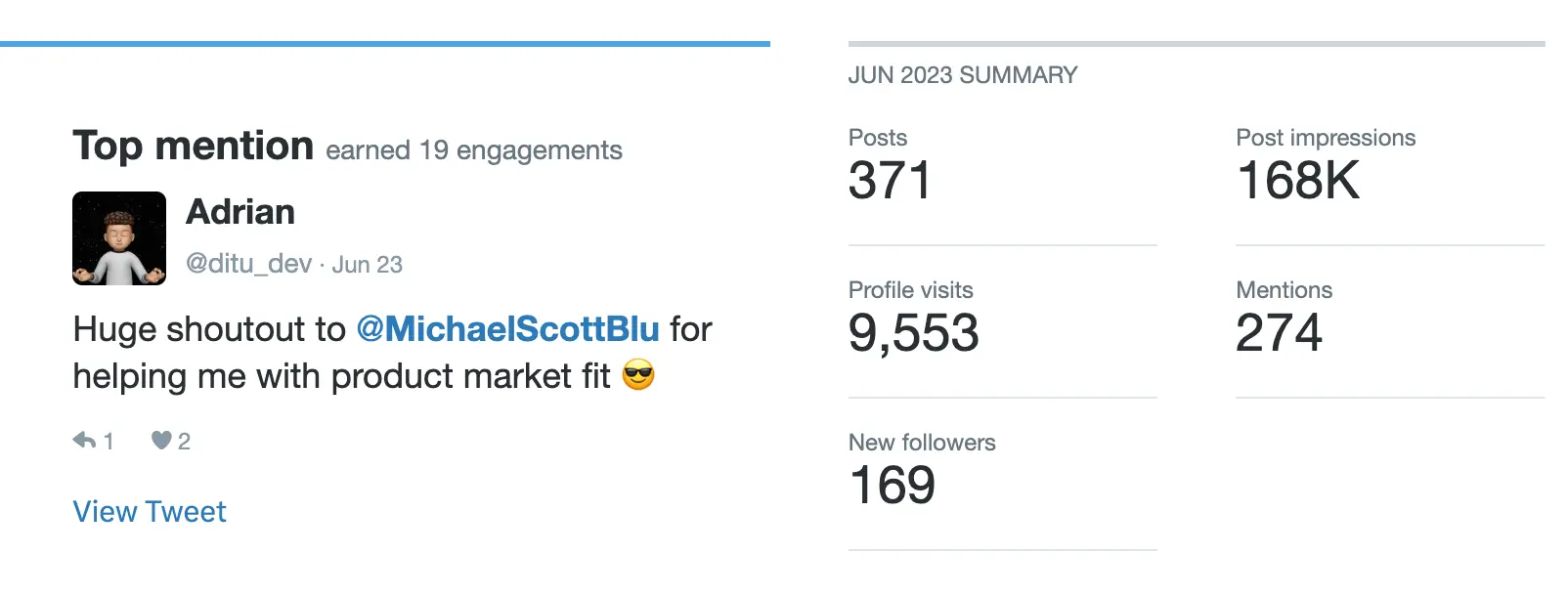Click the sunglasses emoji in the tweet

click(x=640, y=376)
